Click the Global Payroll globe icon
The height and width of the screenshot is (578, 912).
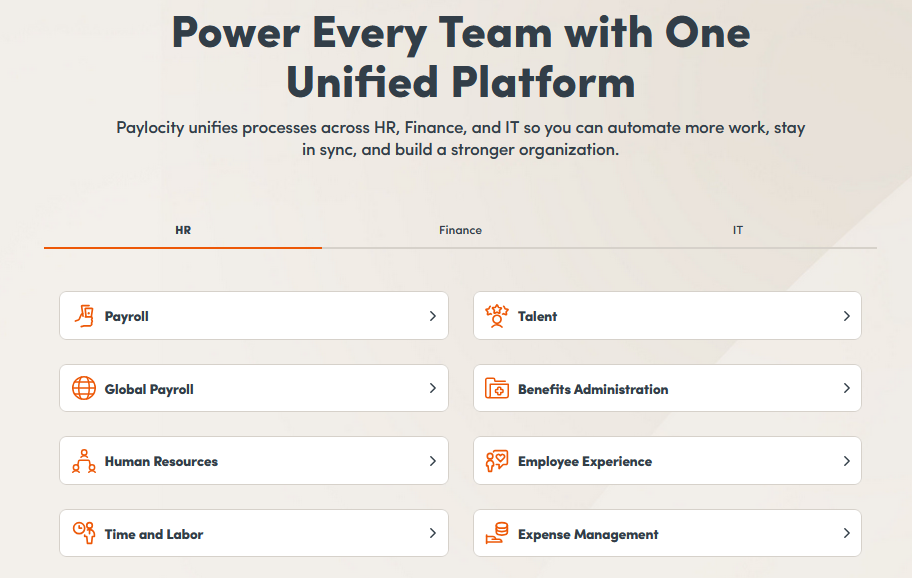click(84, 388)
